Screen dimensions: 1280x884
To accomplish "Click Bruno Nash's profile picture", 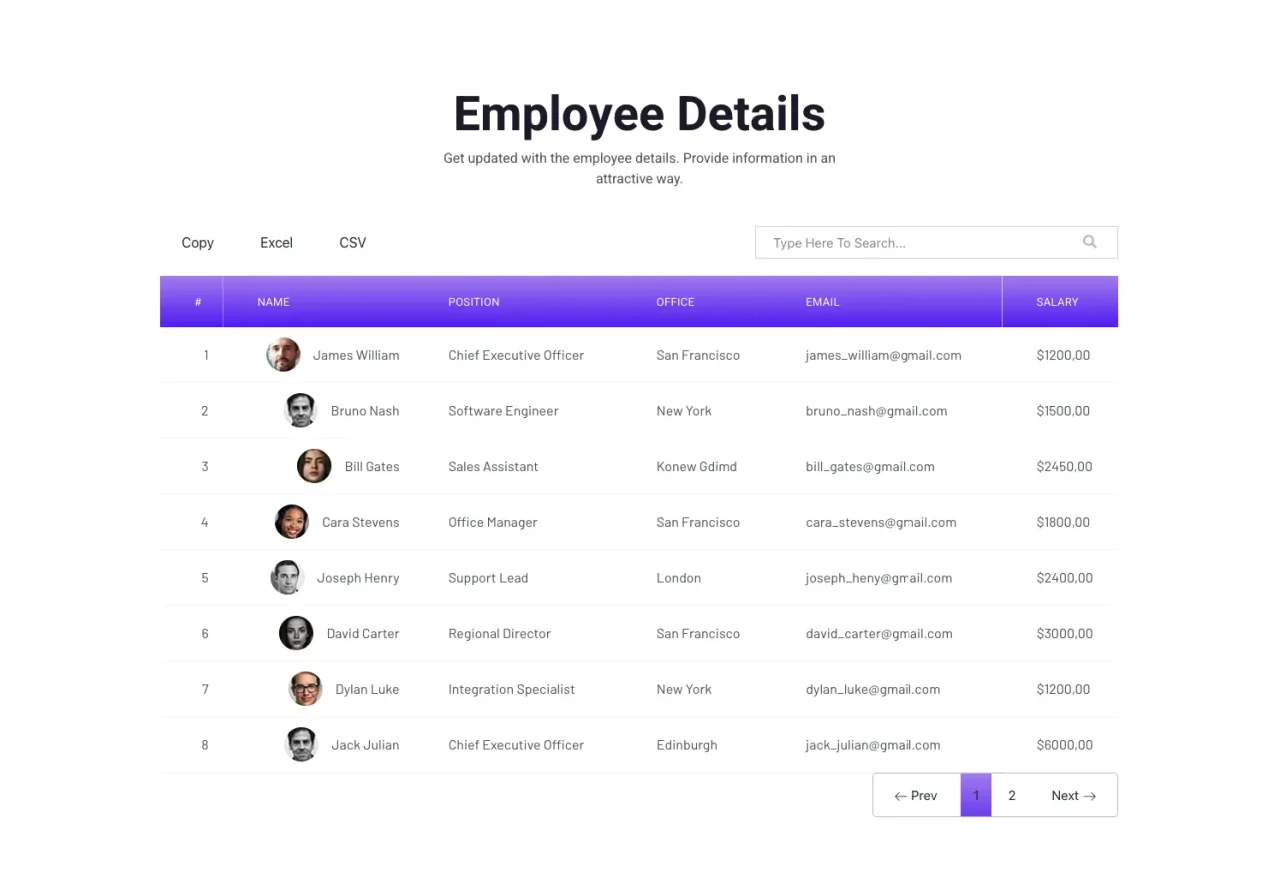I will click(x=301, y=411).
